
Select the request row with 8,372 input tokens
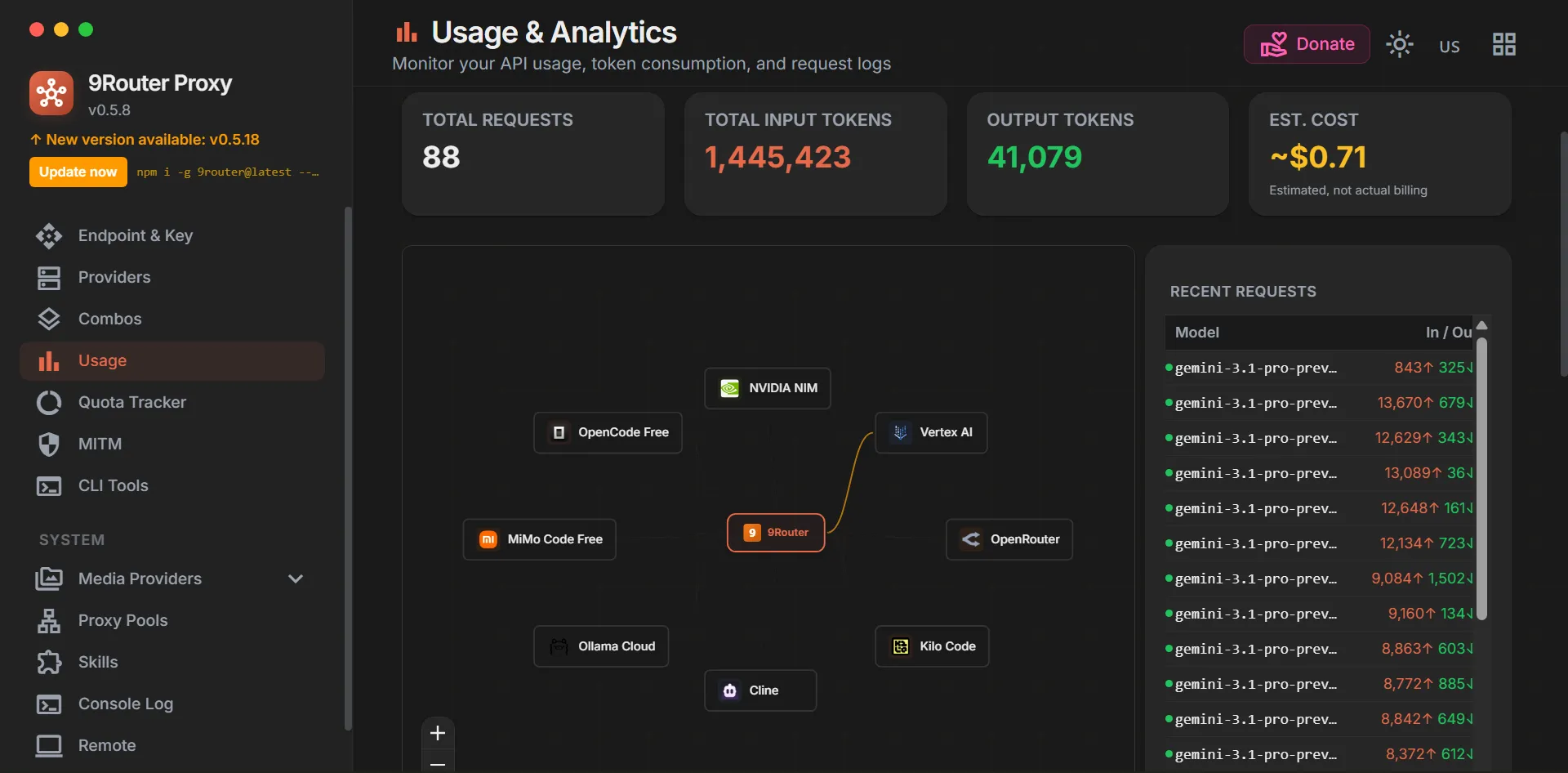tap(1320, 754)
